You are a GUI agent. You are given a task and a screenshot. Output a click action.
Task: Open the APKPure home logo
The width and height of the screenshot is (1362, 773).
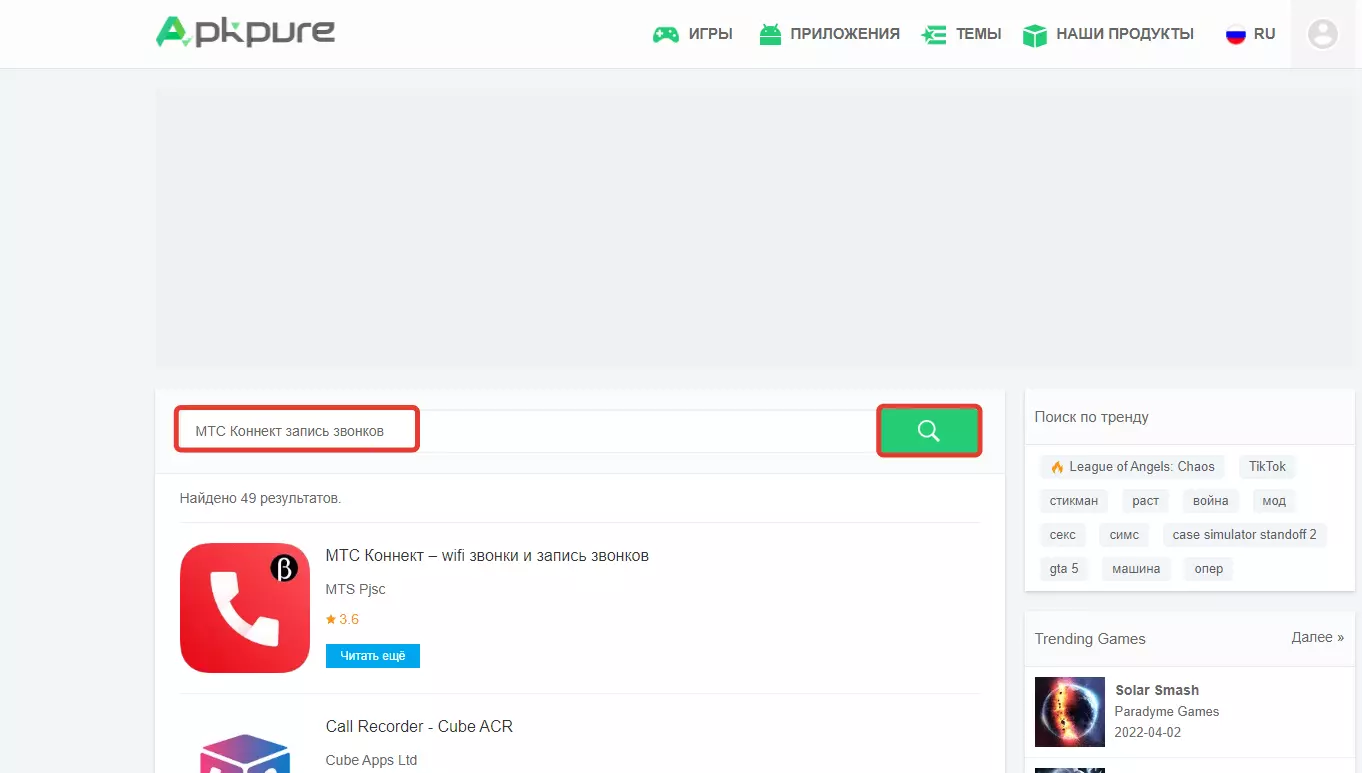pos(245,32)
